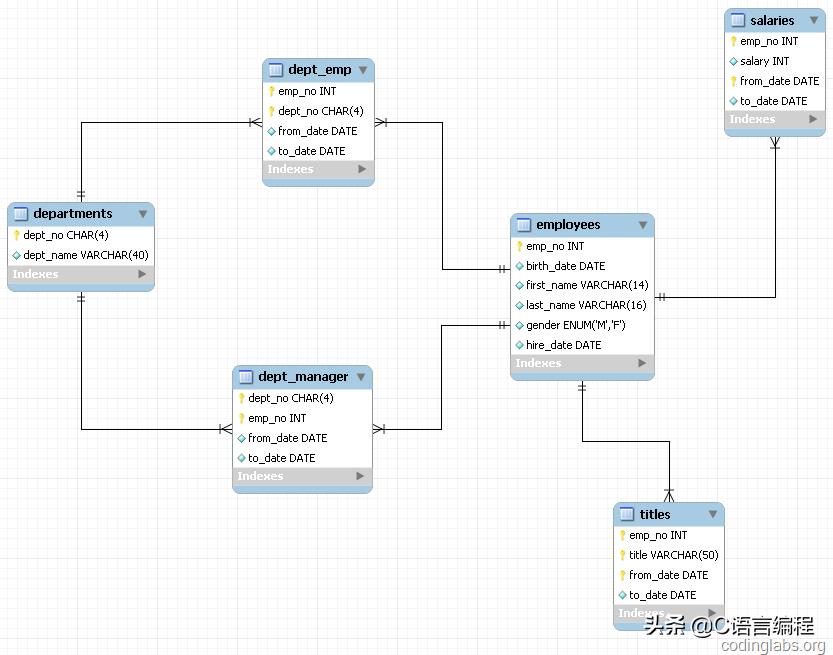
Task: Click key icon beside employees emp_no
Action: 520,246
